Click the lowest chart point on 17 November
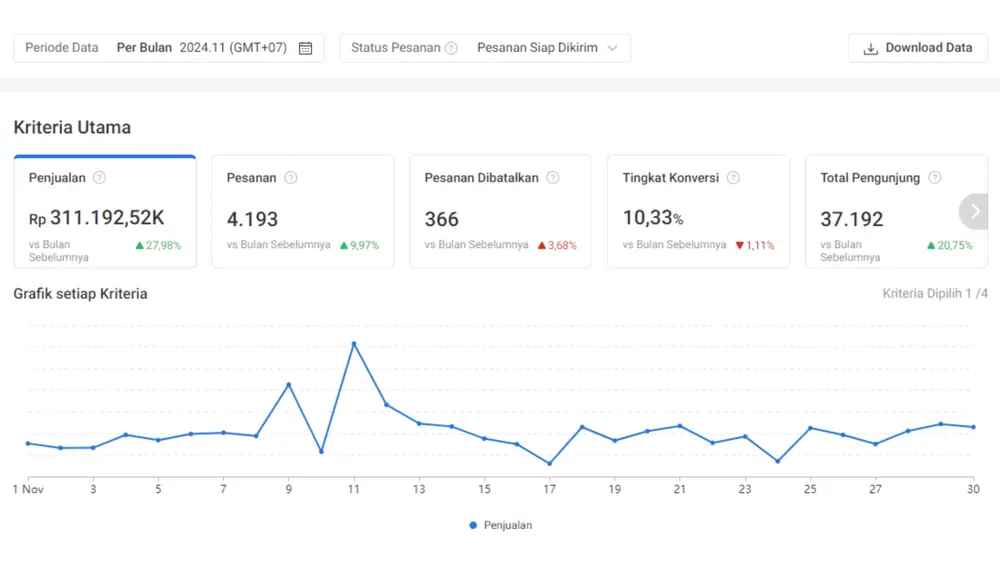This screenshot has height=563, width=1000. pyautogui.click(x=549, y=464)
